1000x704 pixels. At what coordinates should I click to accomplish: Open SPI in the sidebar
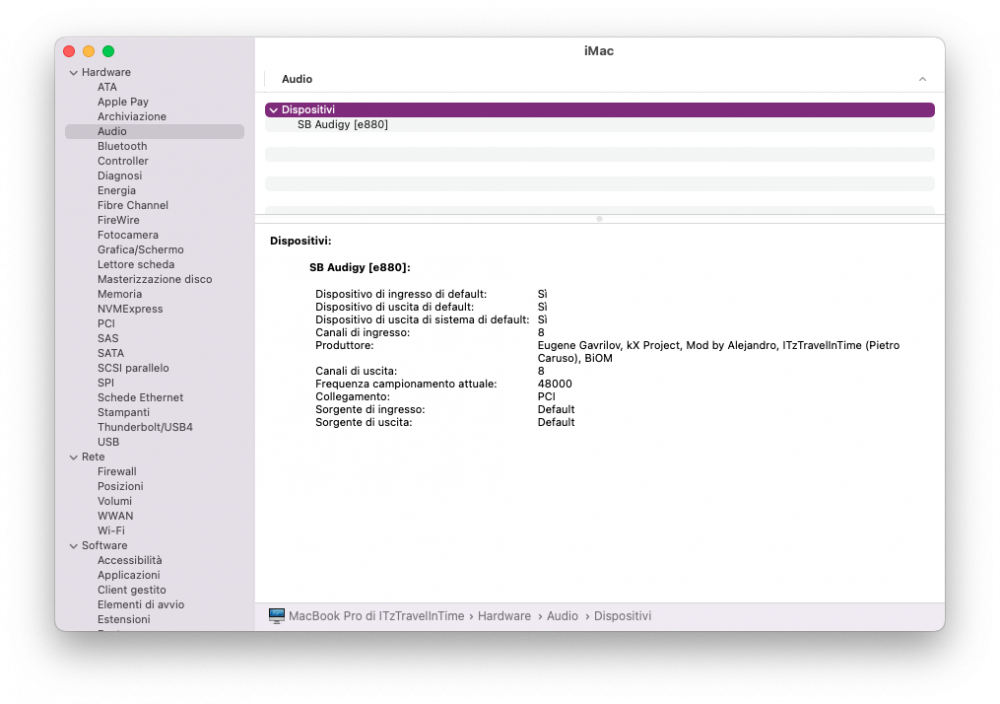[106, 383]
